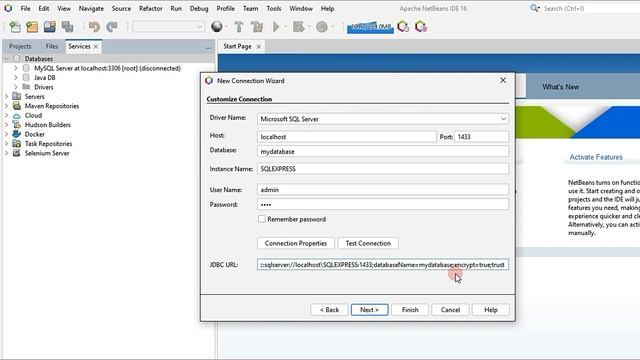
Task: Click the Clean and Build icon
Action: pos(257,27)
